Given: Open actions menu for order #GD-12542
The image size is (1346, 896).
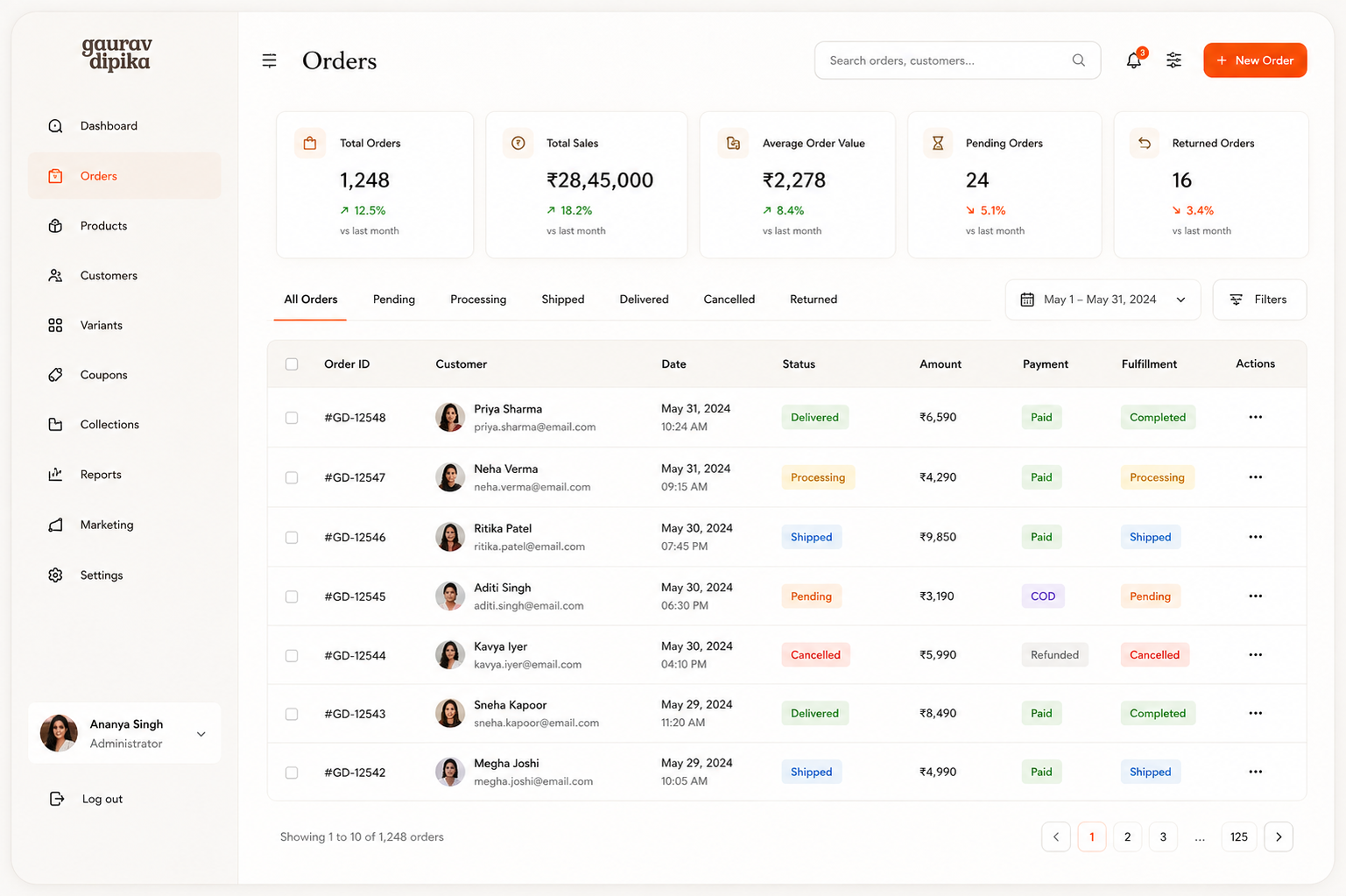Looking at the screenshot, I should coord(1255,772).
